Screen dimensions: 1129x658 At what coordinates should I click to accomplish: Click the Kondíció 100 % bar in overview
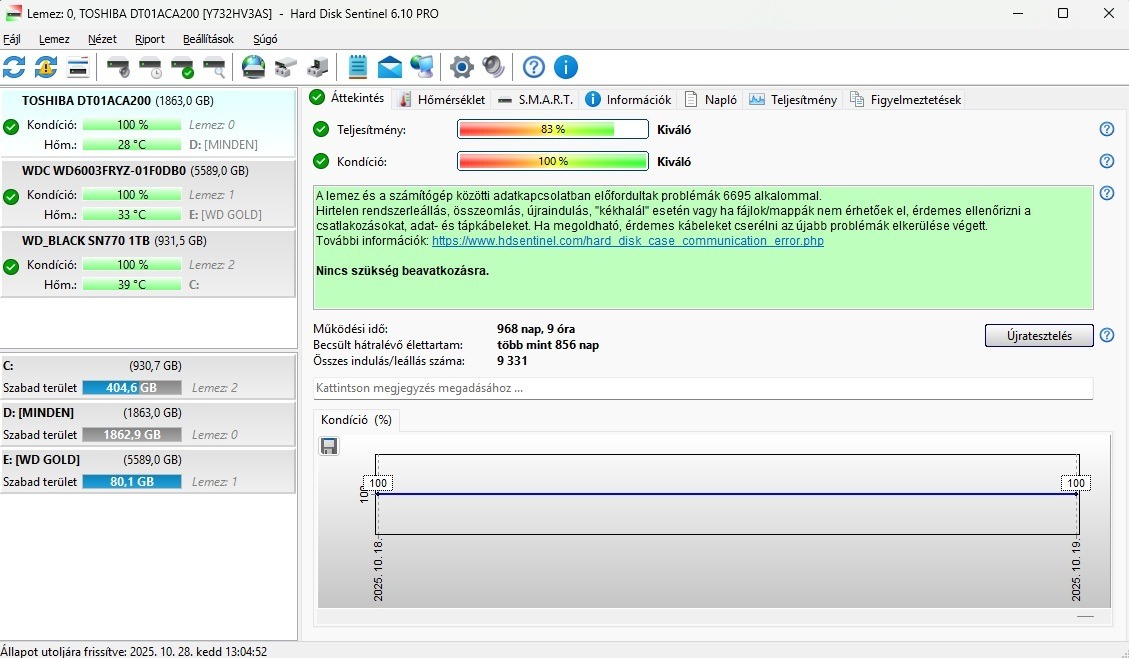(x=553, y=161)
